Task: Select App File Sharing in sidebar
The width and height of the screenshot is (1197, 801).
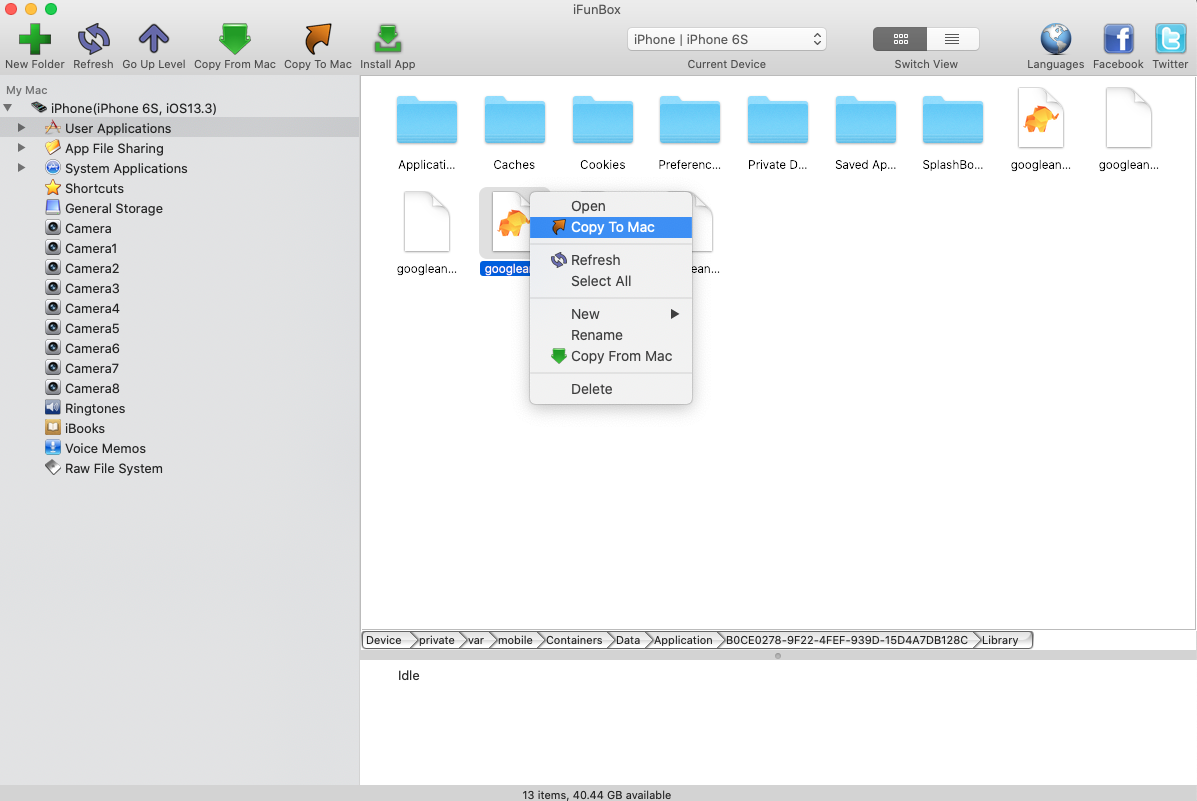Action: [x=114, y=148]
